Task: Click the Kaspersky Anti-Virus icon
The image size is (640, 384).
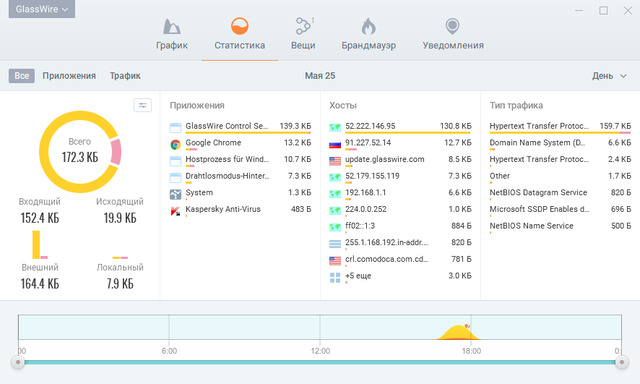Action: pyautogui.click(x=176, y=211)
